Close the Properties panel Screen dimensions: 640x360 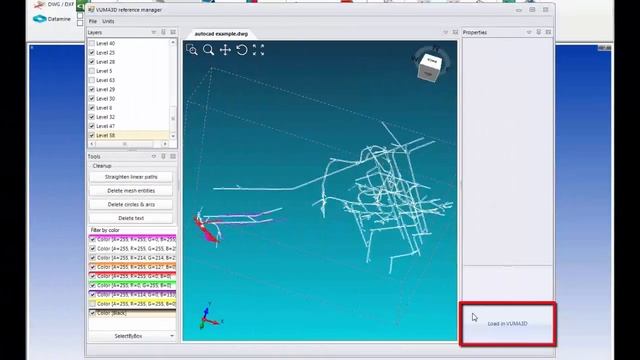(x=549, y=32)
